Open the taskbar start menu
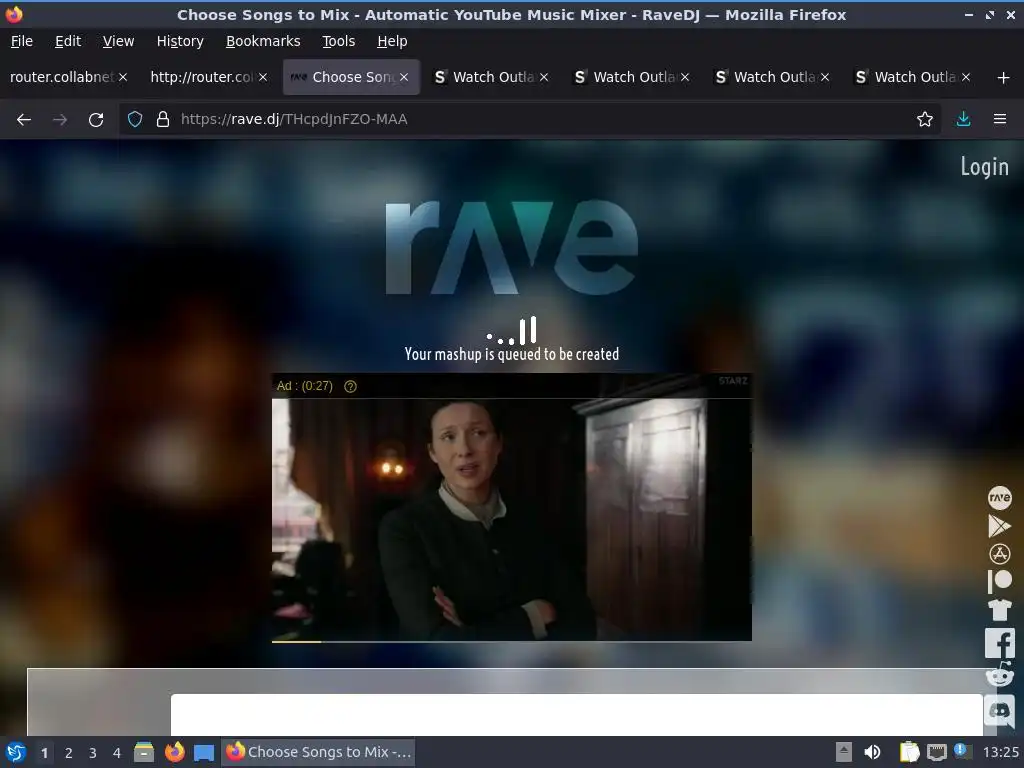 tap(16, 752)
